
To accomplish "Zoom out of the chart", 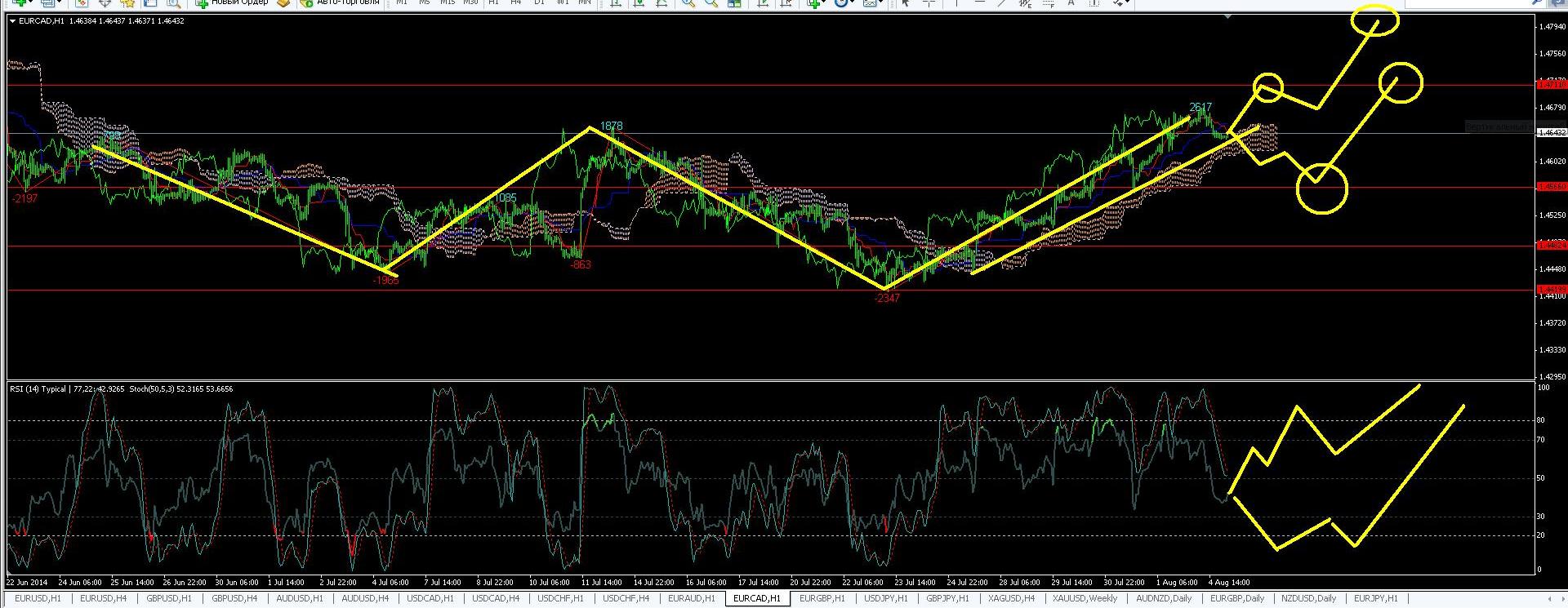I will 711,2.
